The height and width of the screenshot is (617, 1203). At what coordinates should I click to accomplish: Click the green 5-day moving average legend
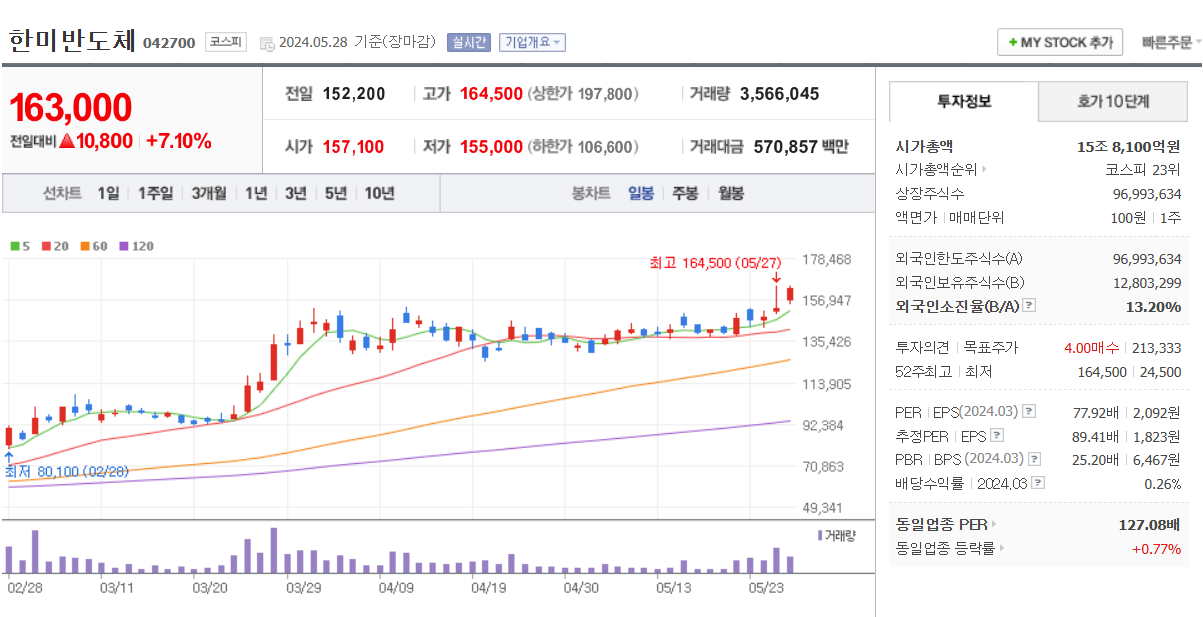pos(20,245)
